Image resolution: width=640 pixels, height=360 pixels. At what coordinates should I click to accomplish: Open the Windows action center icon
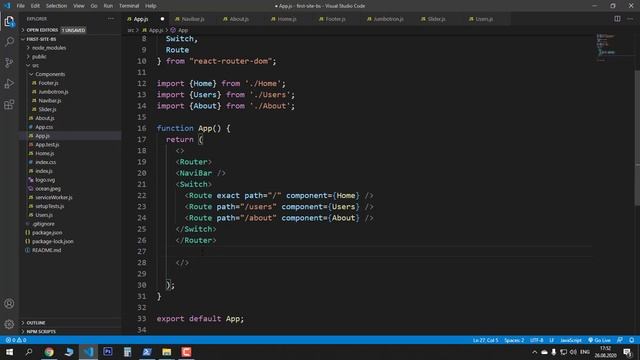[x=627, y=352]
